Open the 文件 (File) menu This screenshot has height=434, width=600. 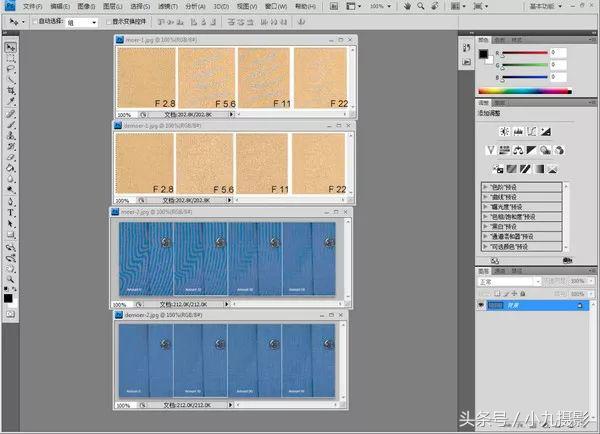tap(31, 6)
